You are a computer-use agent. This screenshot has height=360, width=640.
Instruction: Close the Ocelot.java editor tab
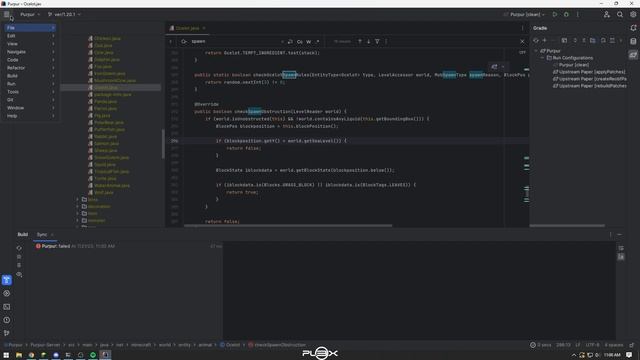point(204,28)
